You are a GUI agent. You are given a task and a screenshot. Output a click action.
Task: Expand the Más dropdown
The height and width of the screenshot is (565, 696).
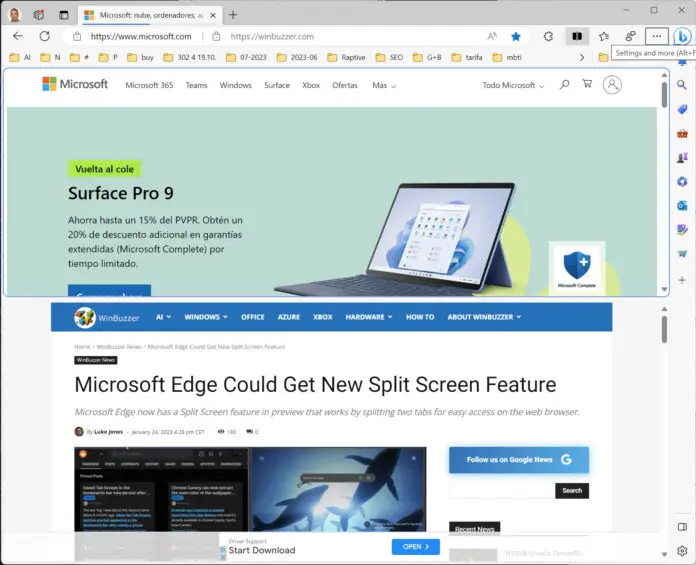pos(384,85)
